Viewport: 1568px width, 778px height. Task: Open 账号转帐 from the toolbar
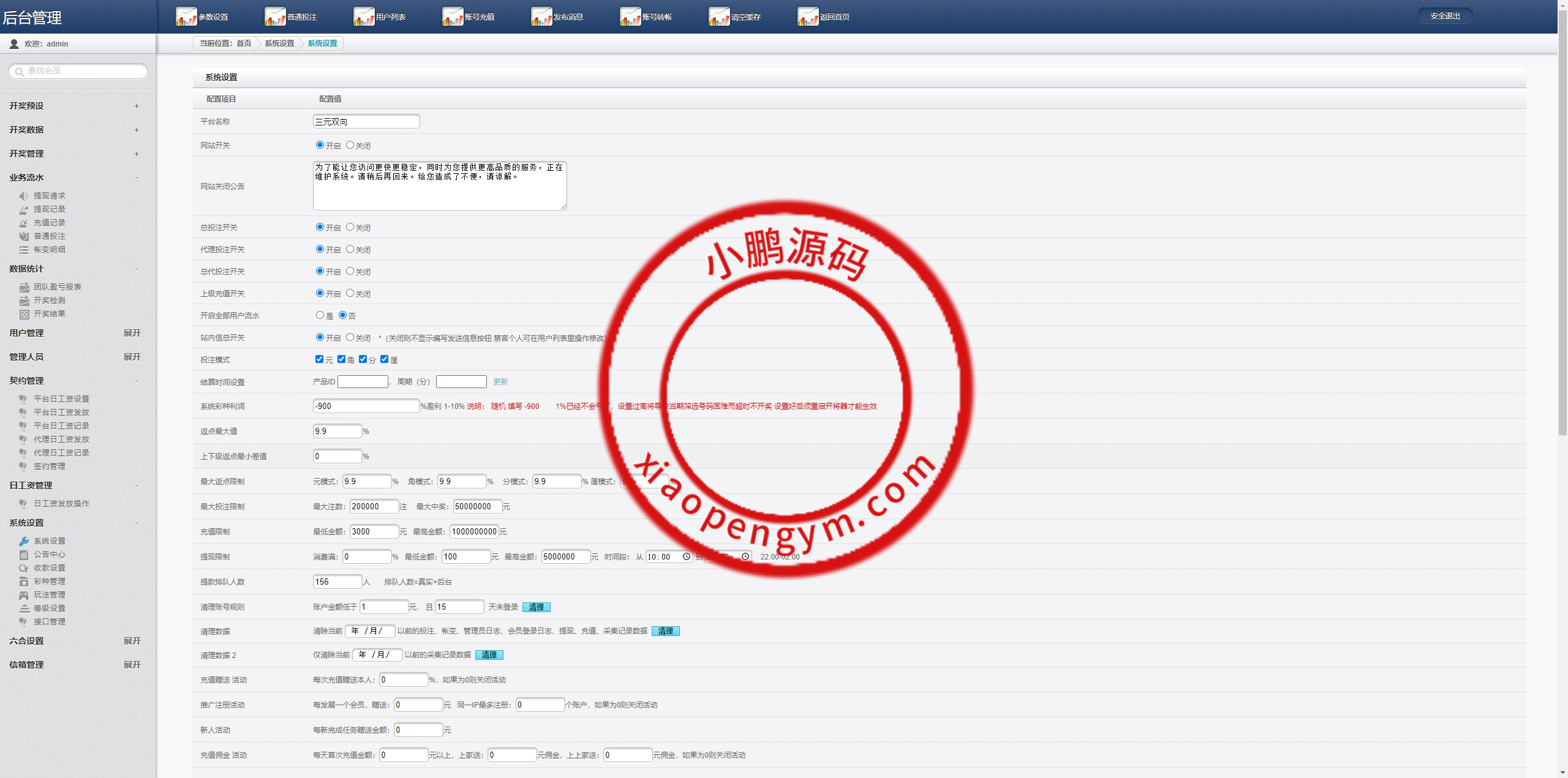pos(646,17)
